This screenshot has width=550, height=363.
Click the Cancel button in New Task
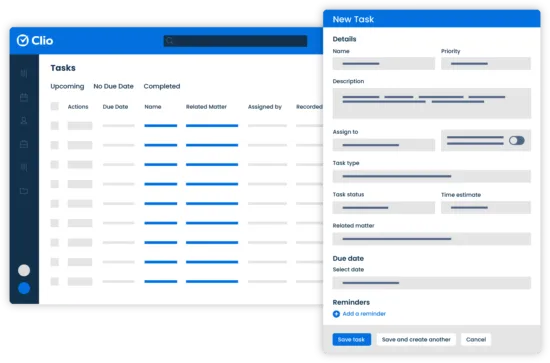pos(476,340)
